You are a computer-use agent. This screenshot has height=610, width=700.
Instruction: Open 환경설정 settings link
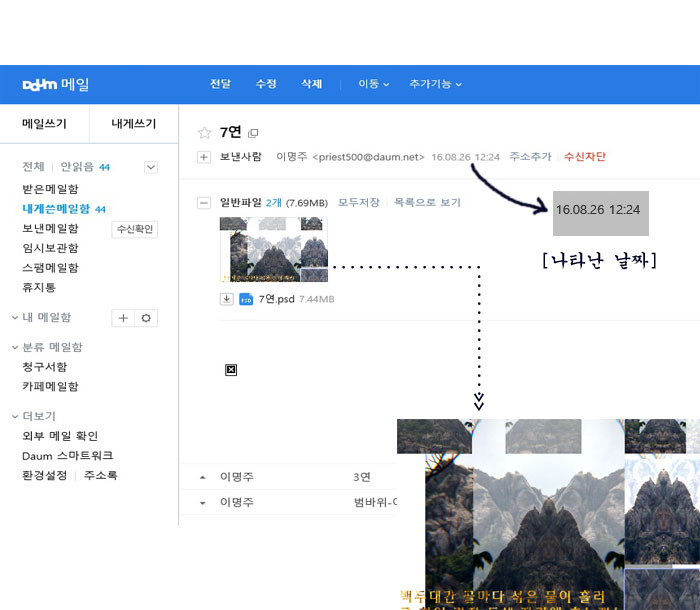coord(45,476)
